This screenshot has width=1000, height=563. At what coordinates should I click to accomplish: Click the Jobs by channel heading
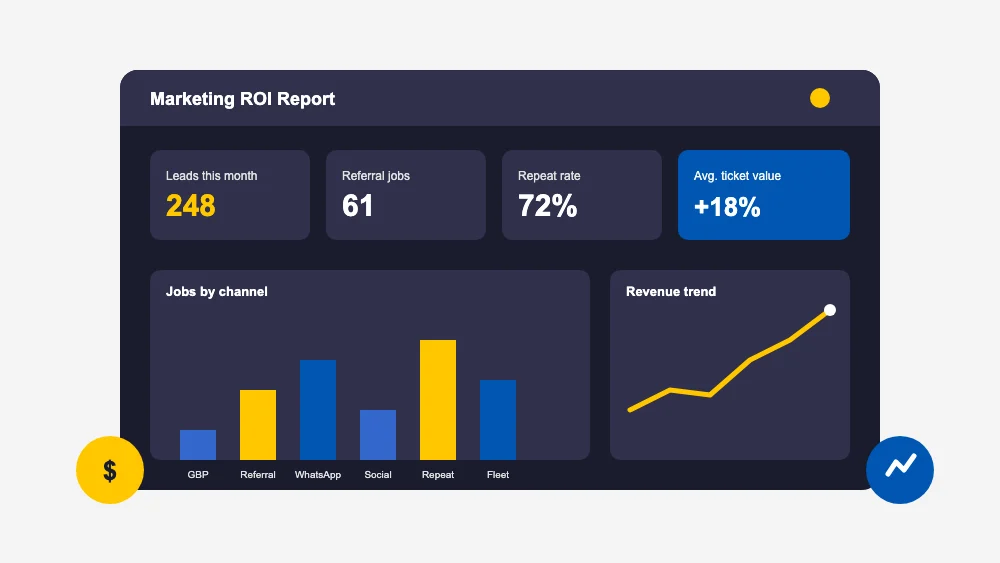pos(216,291)
